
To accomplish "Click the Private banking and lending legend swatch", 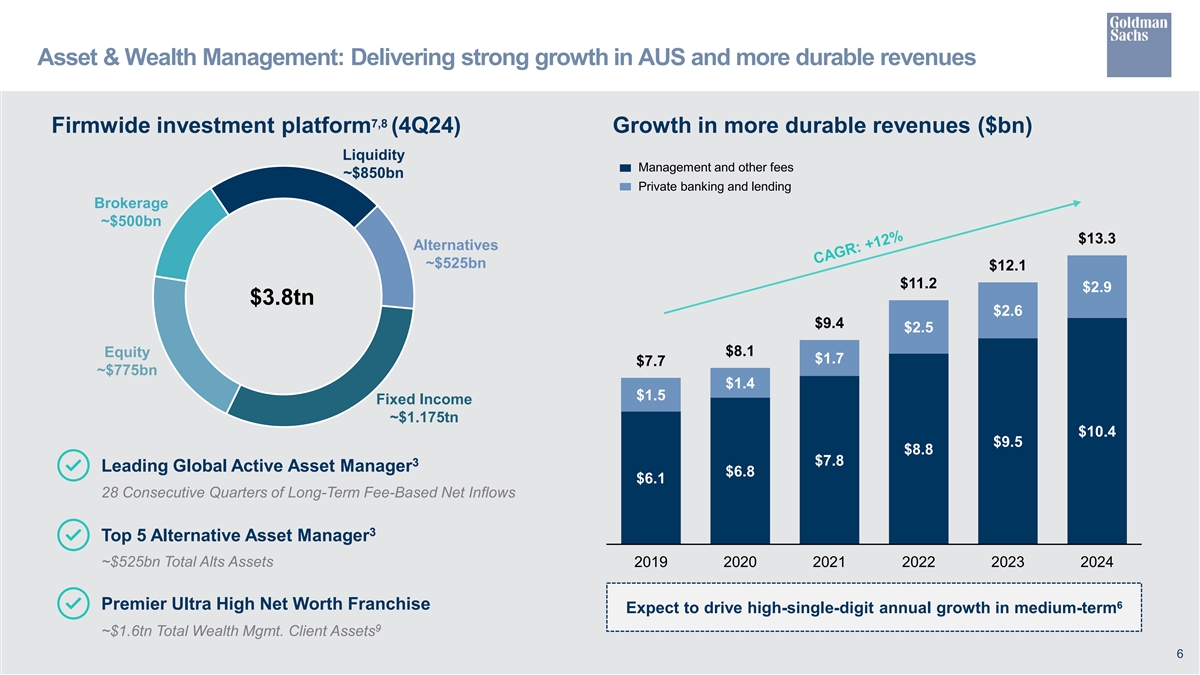I will (x=625, y=187).
